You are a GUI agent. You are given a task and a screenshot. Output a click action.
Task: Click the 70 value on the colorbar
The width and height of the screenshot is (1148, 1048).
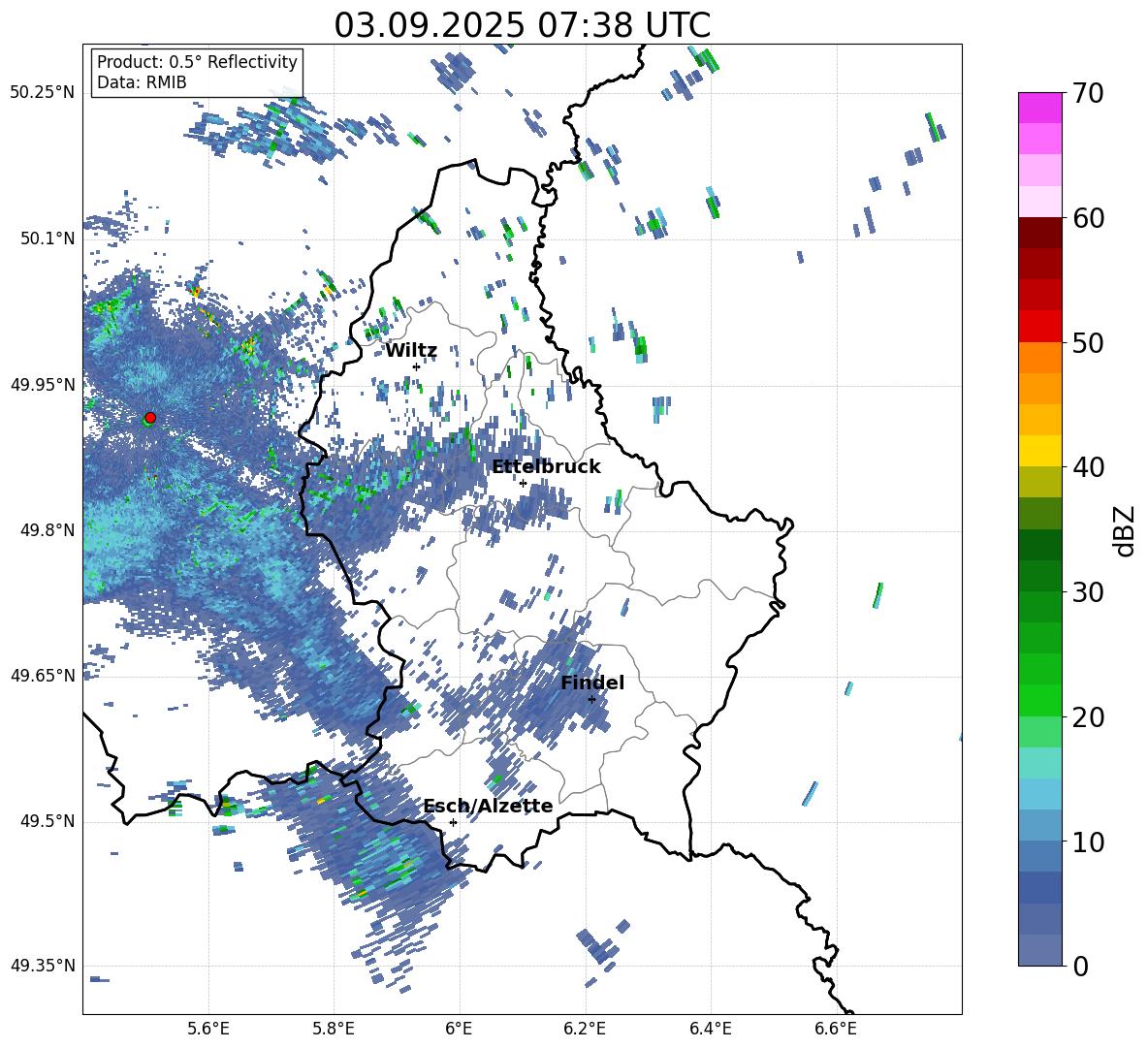1087,93
